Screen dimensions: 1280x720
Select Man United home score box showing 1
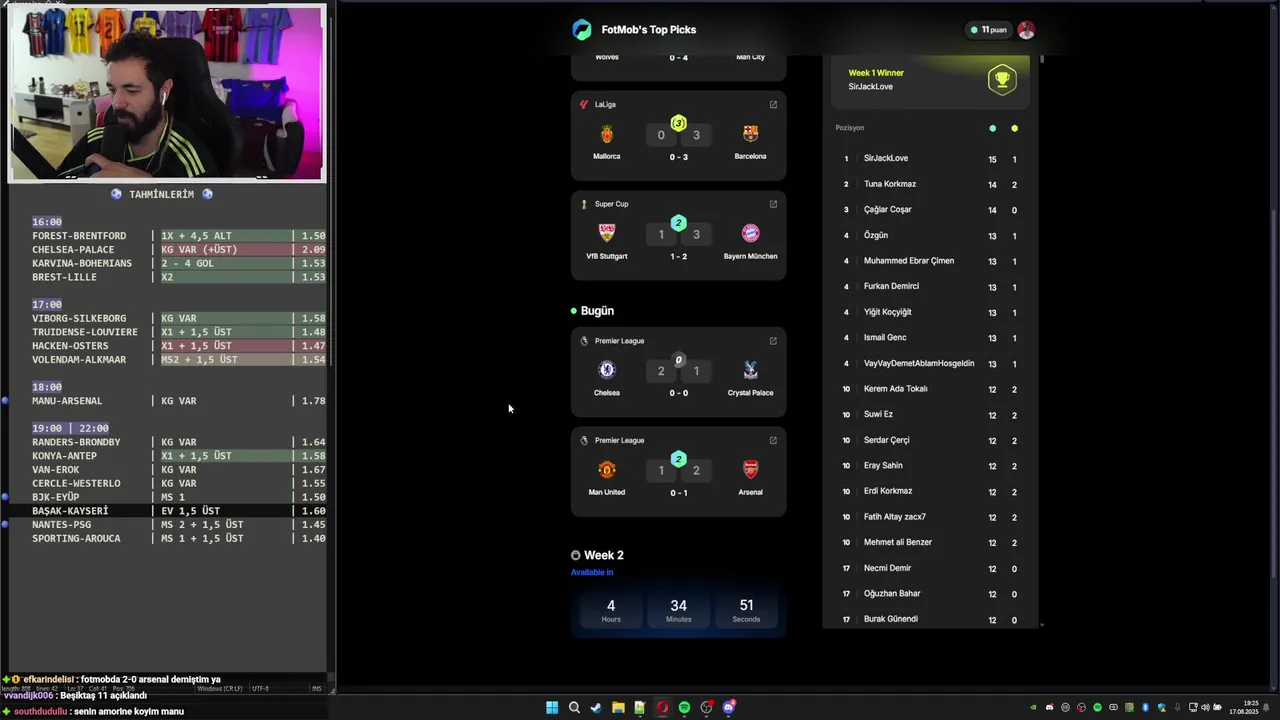coord(661,470)
